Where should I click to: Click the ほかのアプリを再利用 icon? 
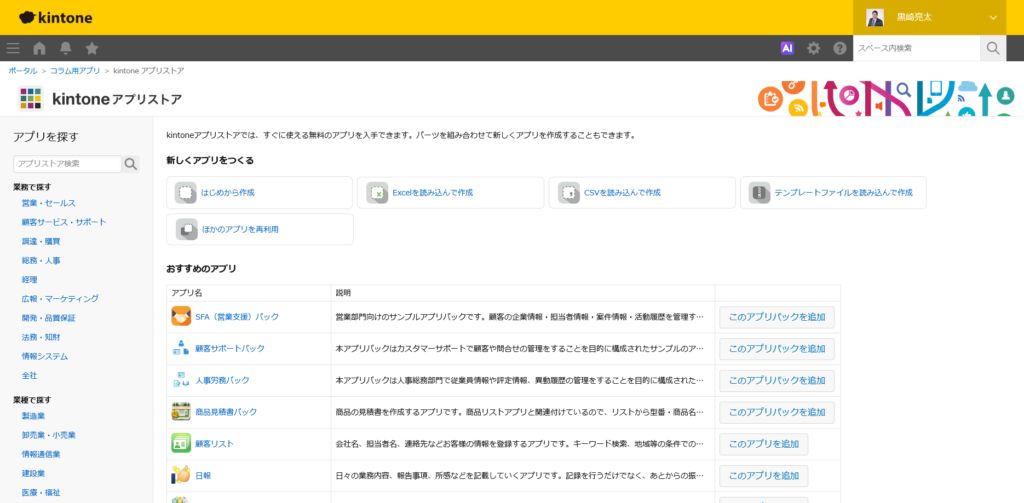click(x=186, y=229)
